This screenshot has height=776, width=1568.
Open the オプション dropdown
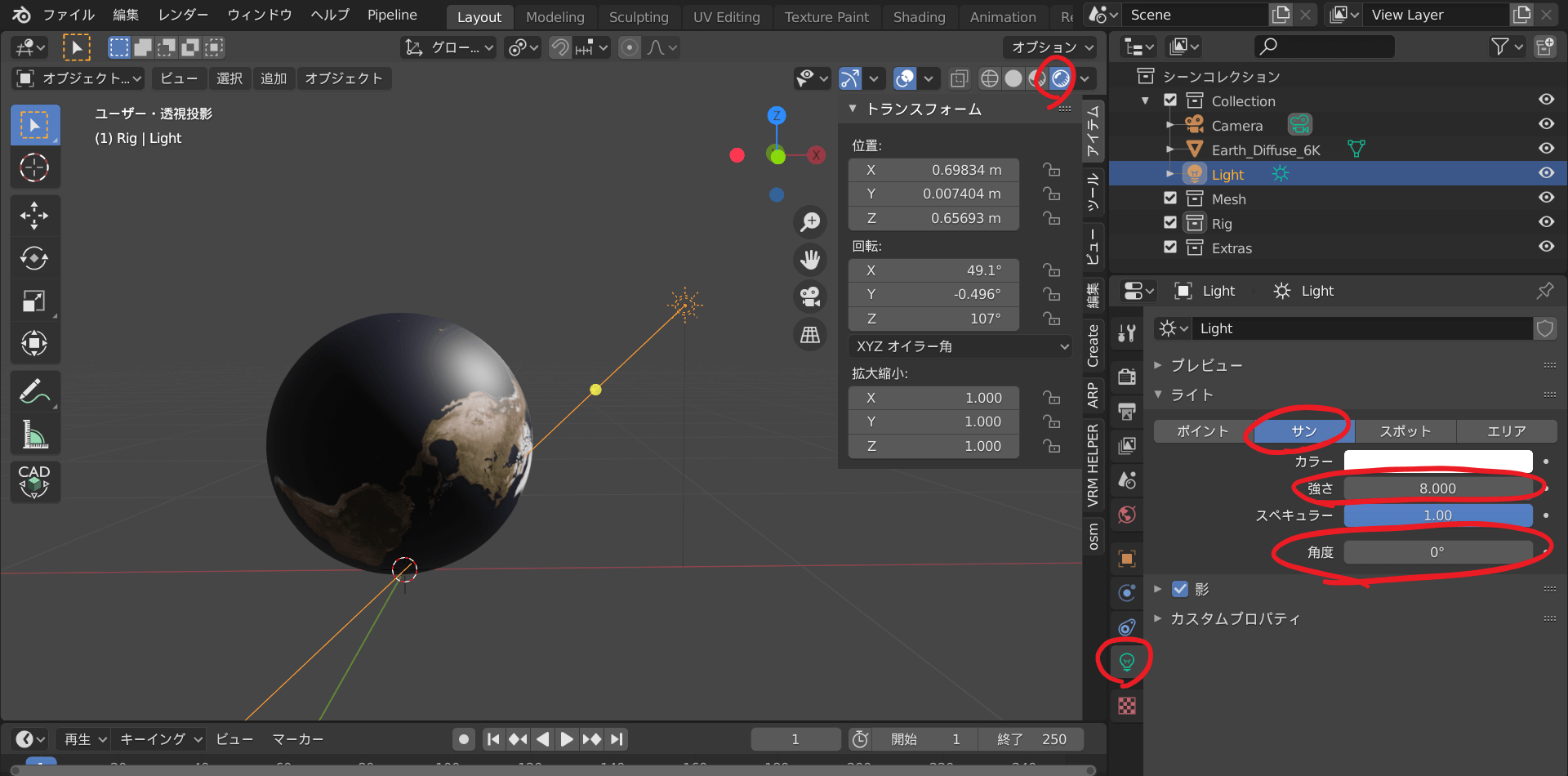pyautogui.click(x=1051, y=47)
